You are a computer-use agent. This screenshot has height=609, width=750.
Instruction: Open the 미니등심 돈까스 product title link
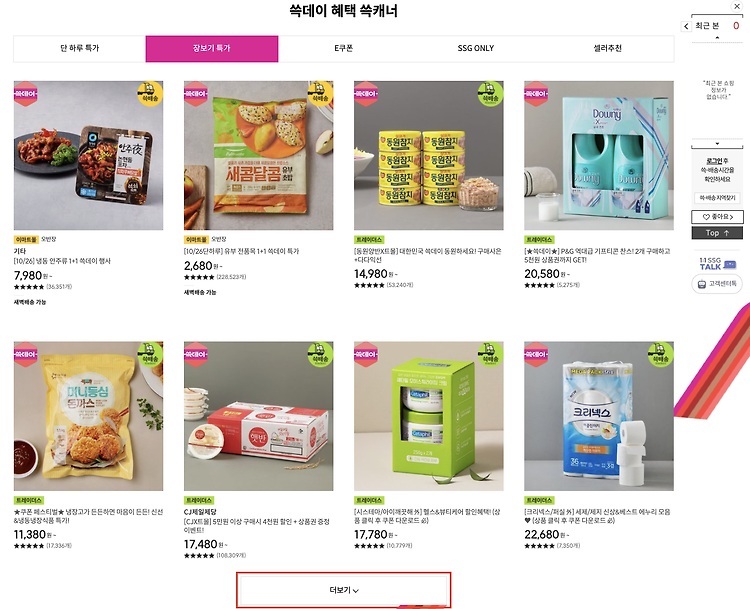click(x=88, y=516)
